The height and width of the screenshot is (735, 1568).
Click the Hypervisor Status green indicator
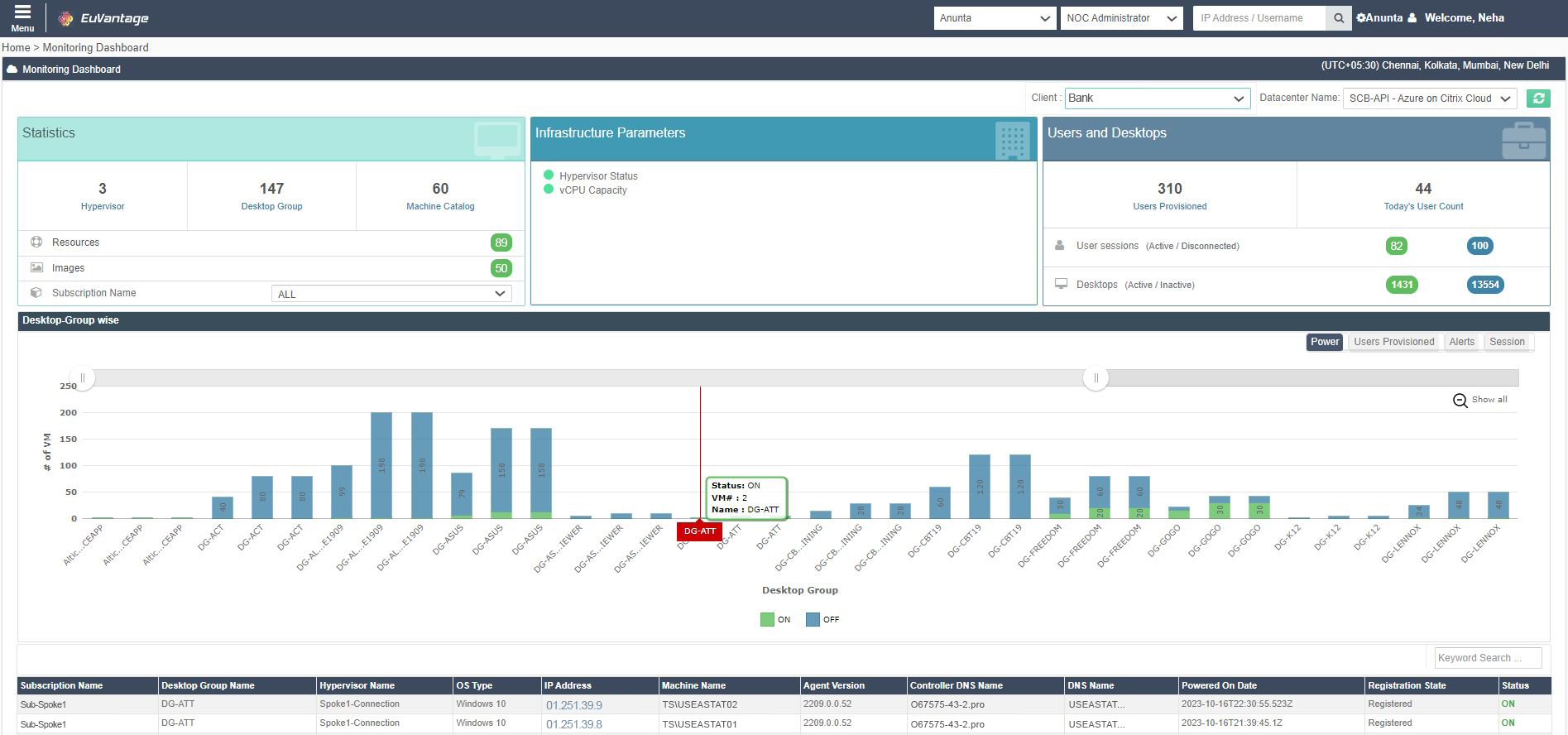[x=549, y=175]
